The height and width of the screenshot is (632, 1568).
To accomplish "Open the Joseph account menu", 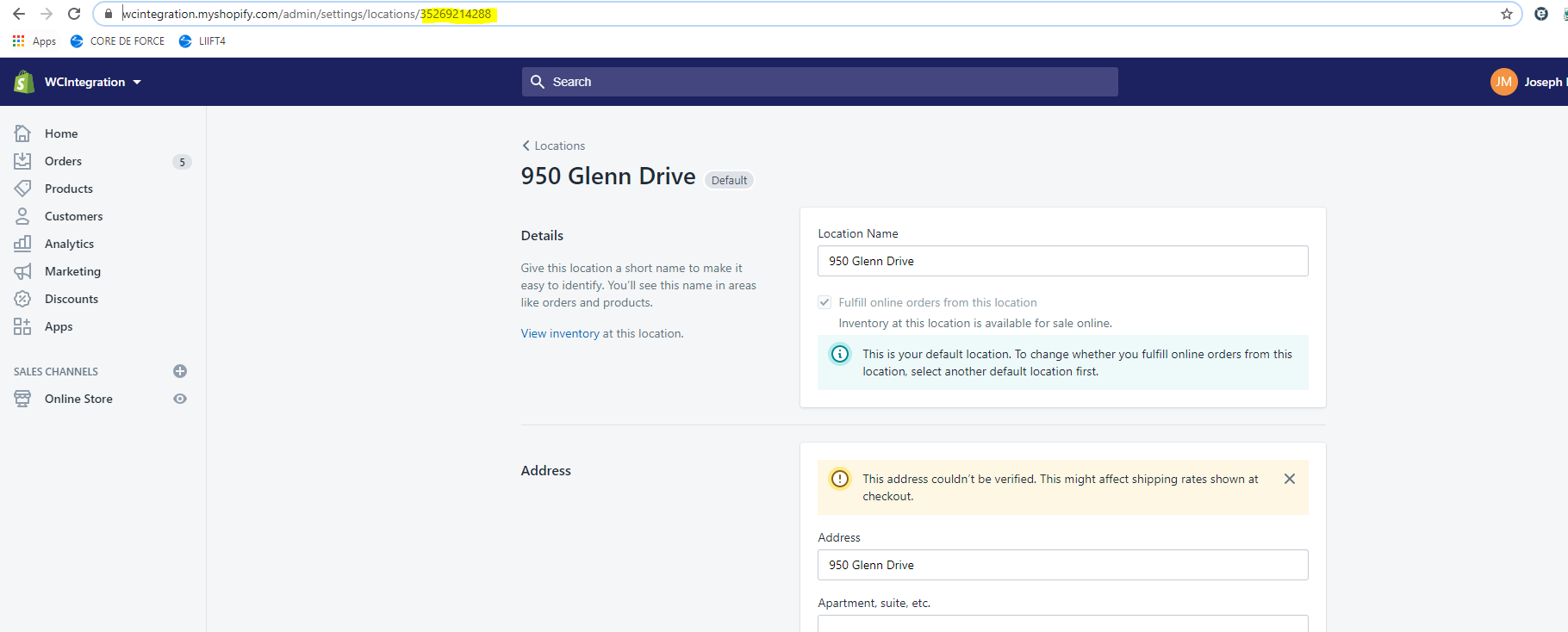I will (1544, 82).
